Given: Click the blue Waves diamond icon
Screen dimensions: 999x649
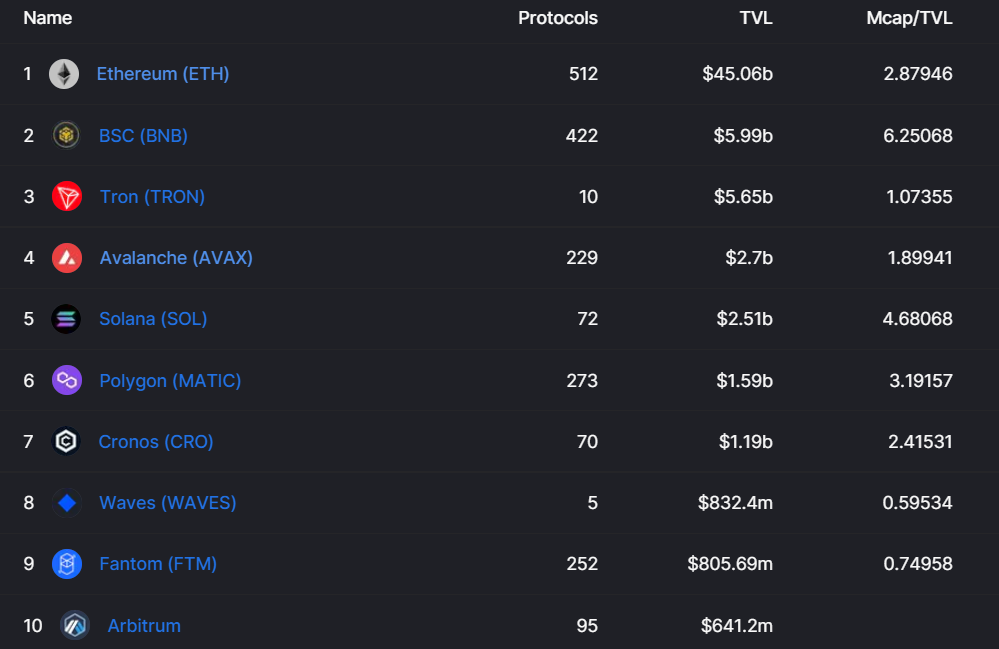Looking at the screenshot, I should click(x=67, y=503).
